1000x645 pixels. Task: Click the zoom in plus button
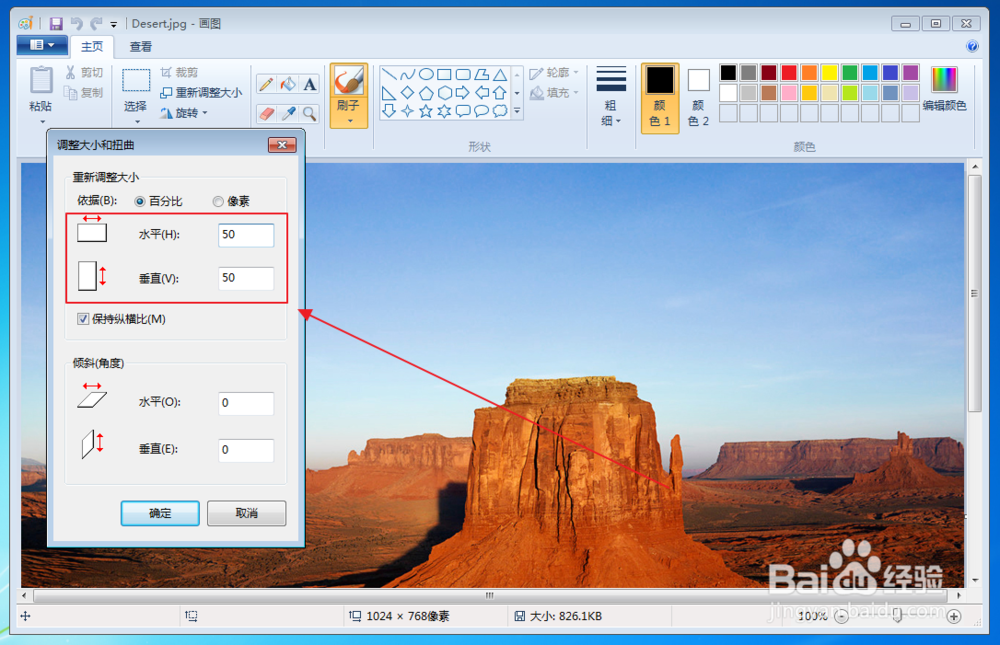click(x=954, y=616)
